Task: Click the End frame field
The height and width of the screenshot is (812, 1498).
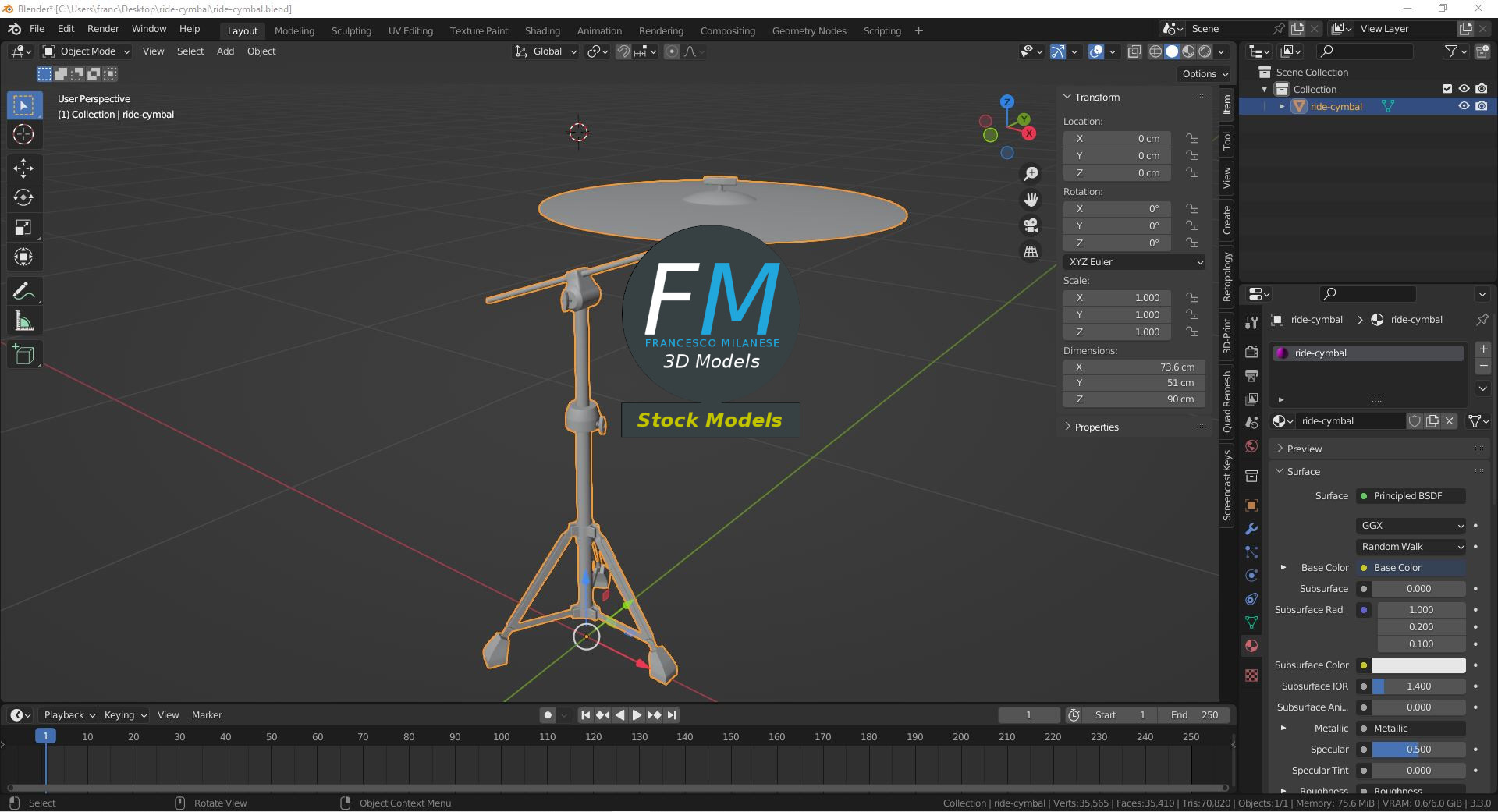Action: (x=1194, y=715)
